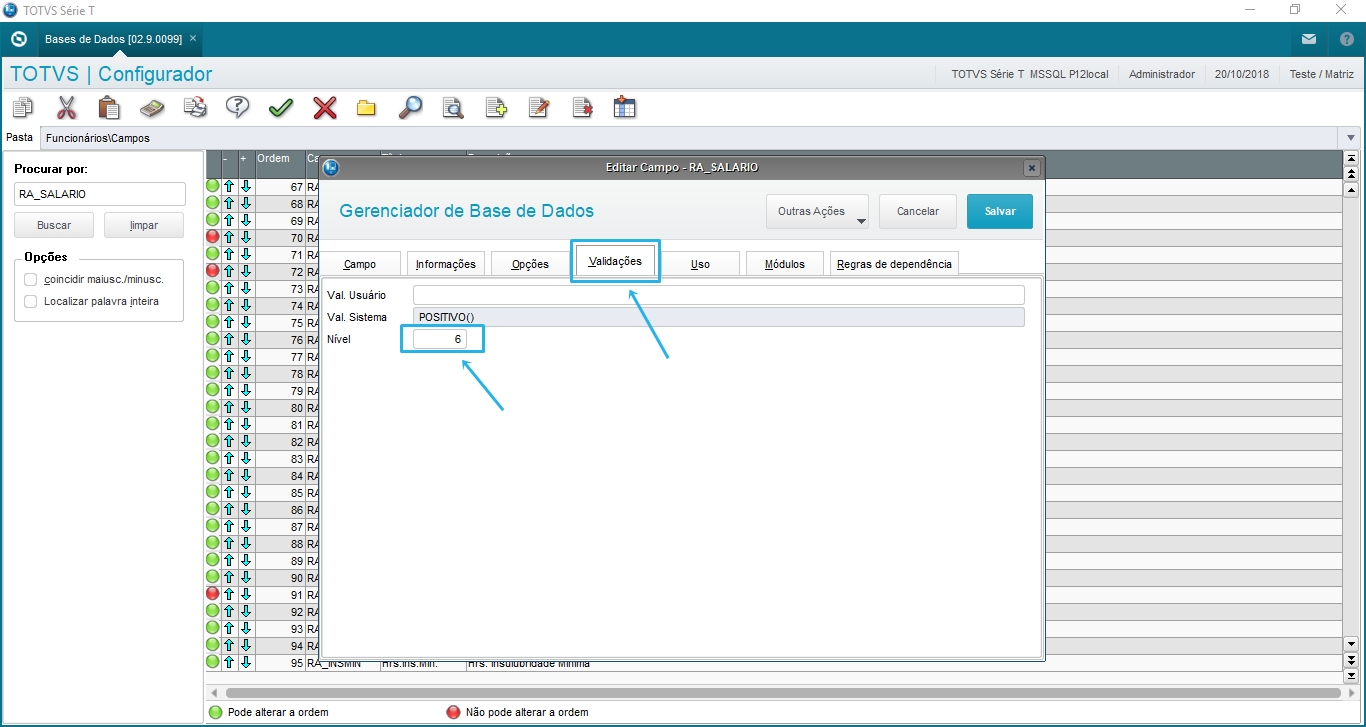Open the Help question-bubble icon
Screen dimensions: 1366x727
[x=238, y=107]
